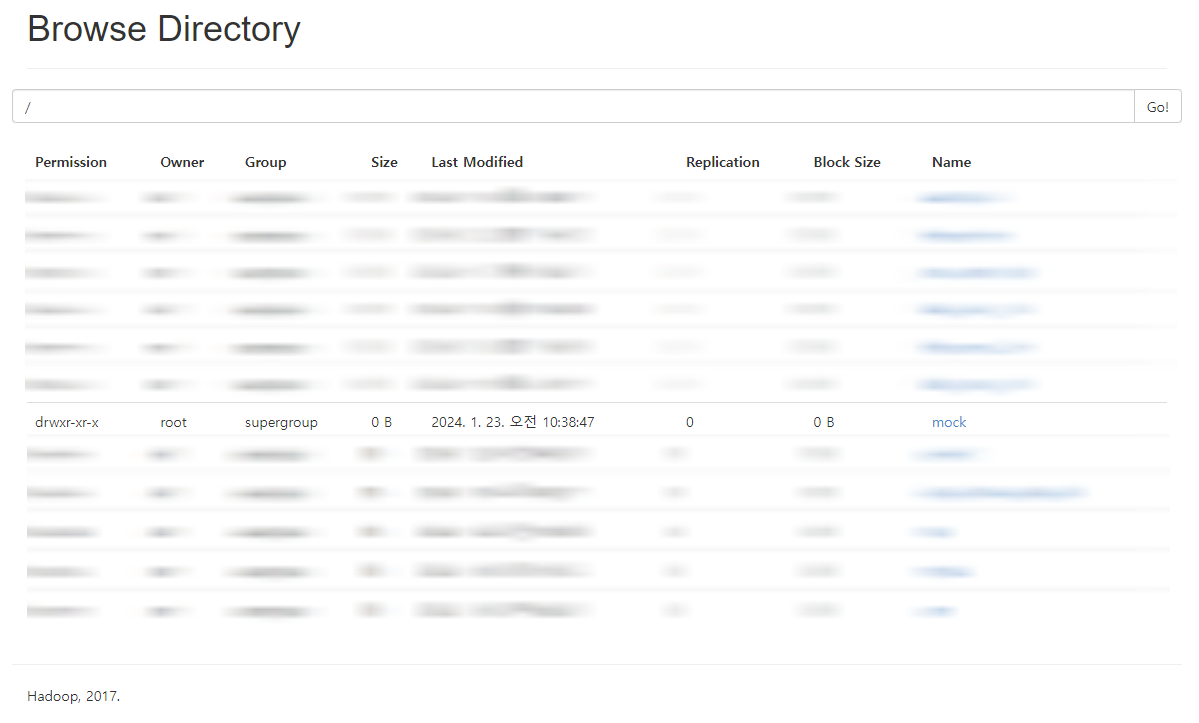Click the Block Size column header
Screen dimensions: 1199x723
[x=847, y=162]
